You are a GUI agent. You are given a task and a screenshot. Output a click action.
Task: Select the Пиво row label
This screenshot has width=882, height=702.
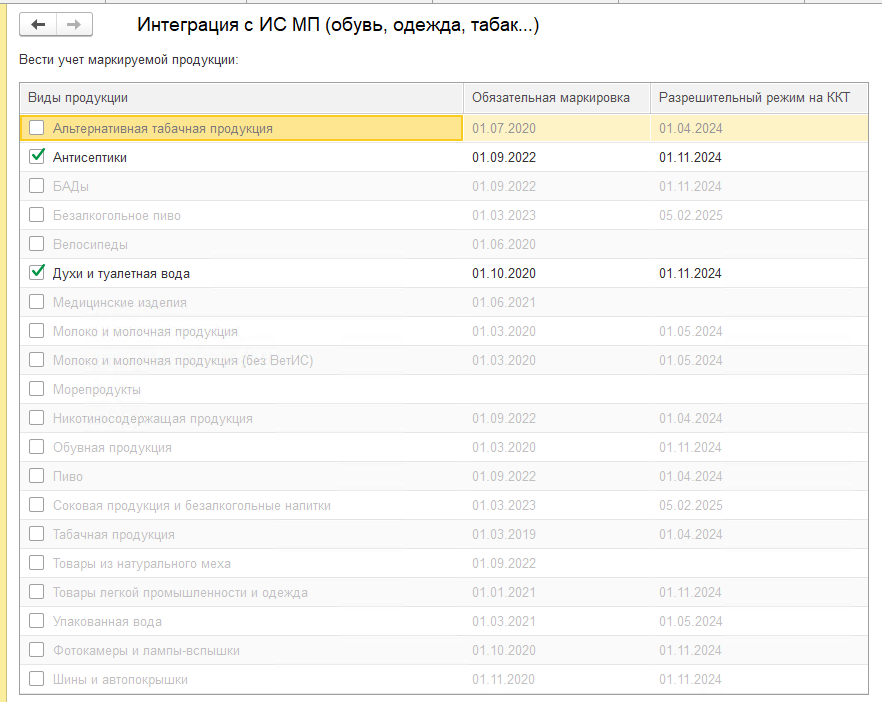68,476
